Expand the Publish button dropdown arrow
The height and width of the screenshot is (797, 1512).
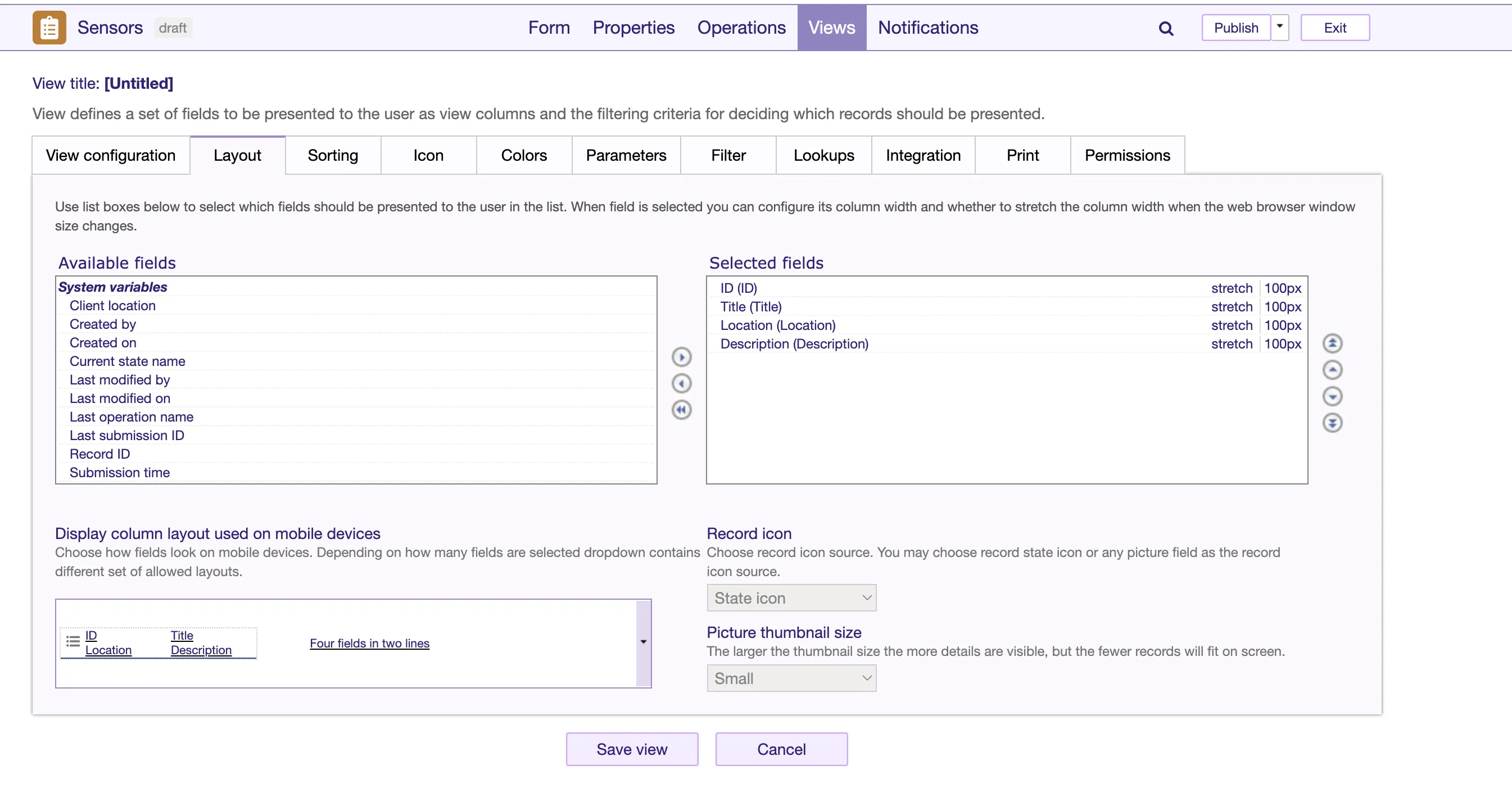point(1279,28)
